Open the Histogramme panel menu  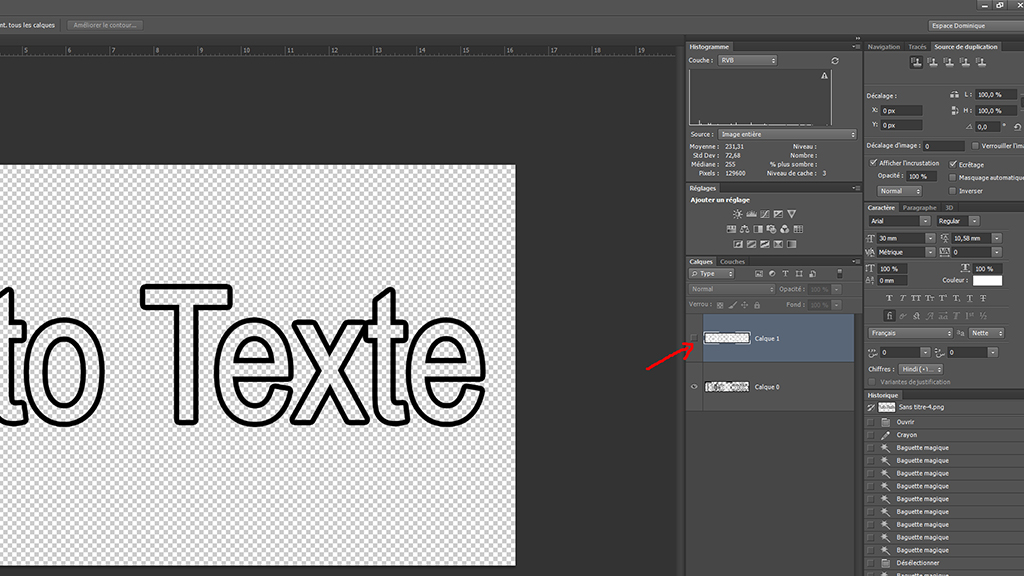pyautogui.click(x=856, y=47)
